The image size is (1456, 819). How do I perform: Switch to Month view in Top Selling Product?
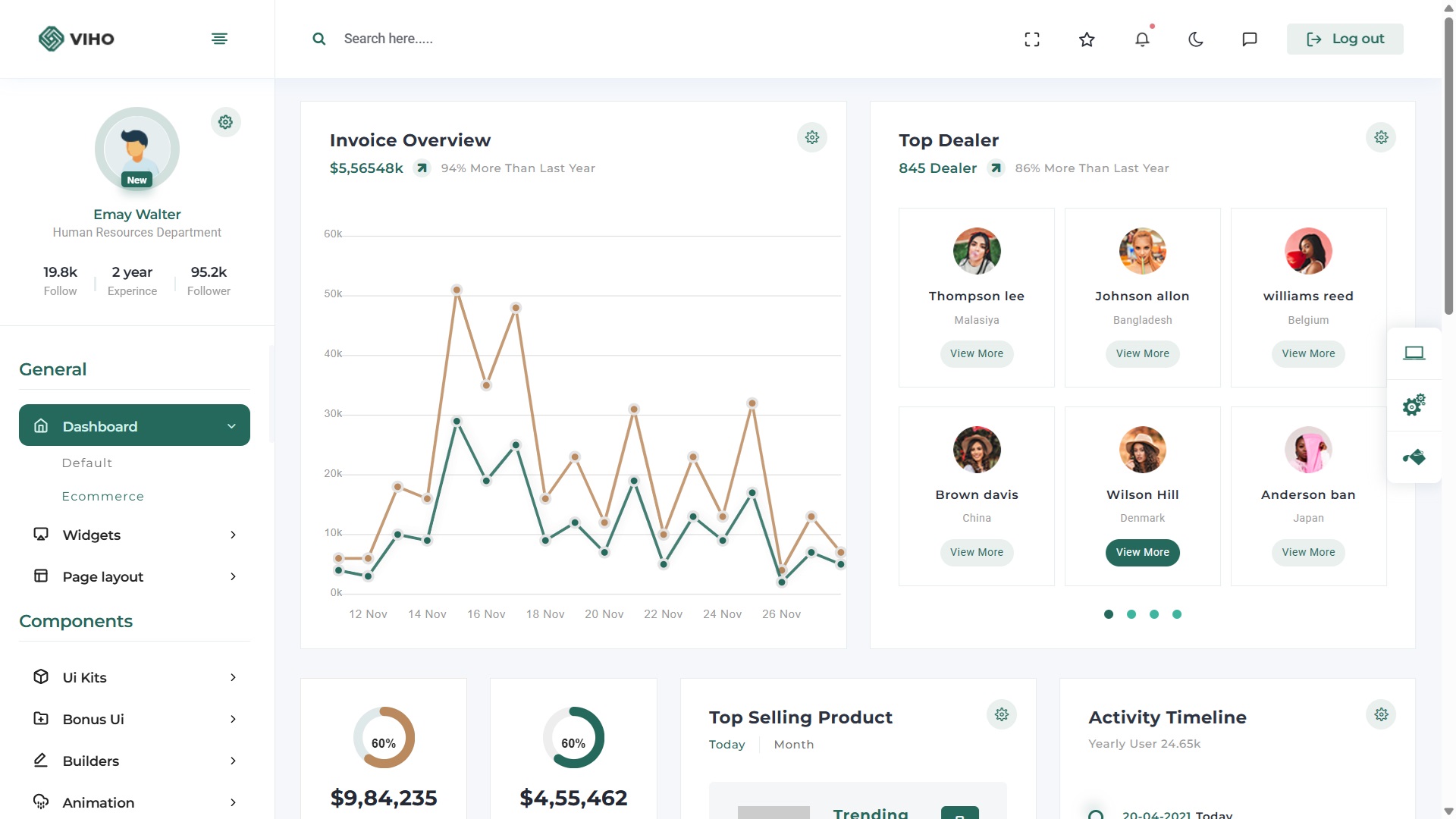click(x=793, y=744)
